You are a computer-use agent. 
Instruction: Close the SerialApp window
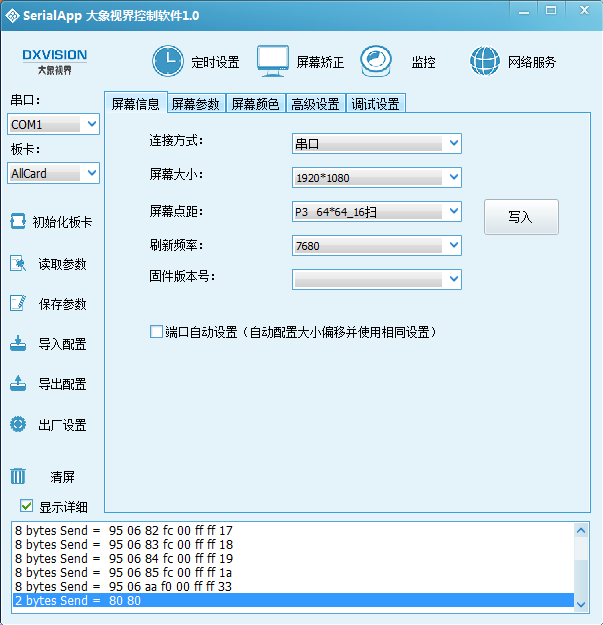tap(584, 11)
